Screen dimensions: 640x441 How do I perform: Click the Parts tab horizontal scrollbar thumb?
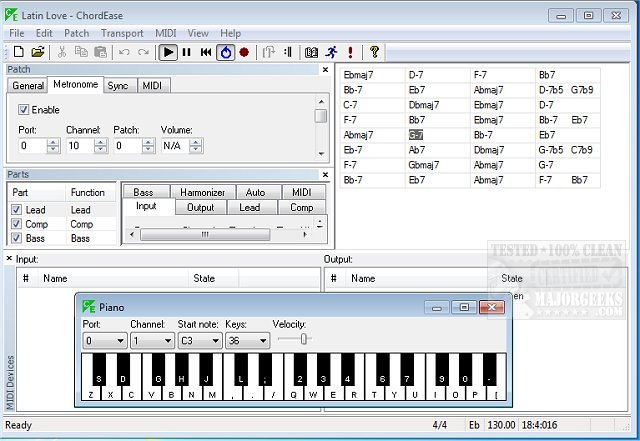(x=205, y=234)
